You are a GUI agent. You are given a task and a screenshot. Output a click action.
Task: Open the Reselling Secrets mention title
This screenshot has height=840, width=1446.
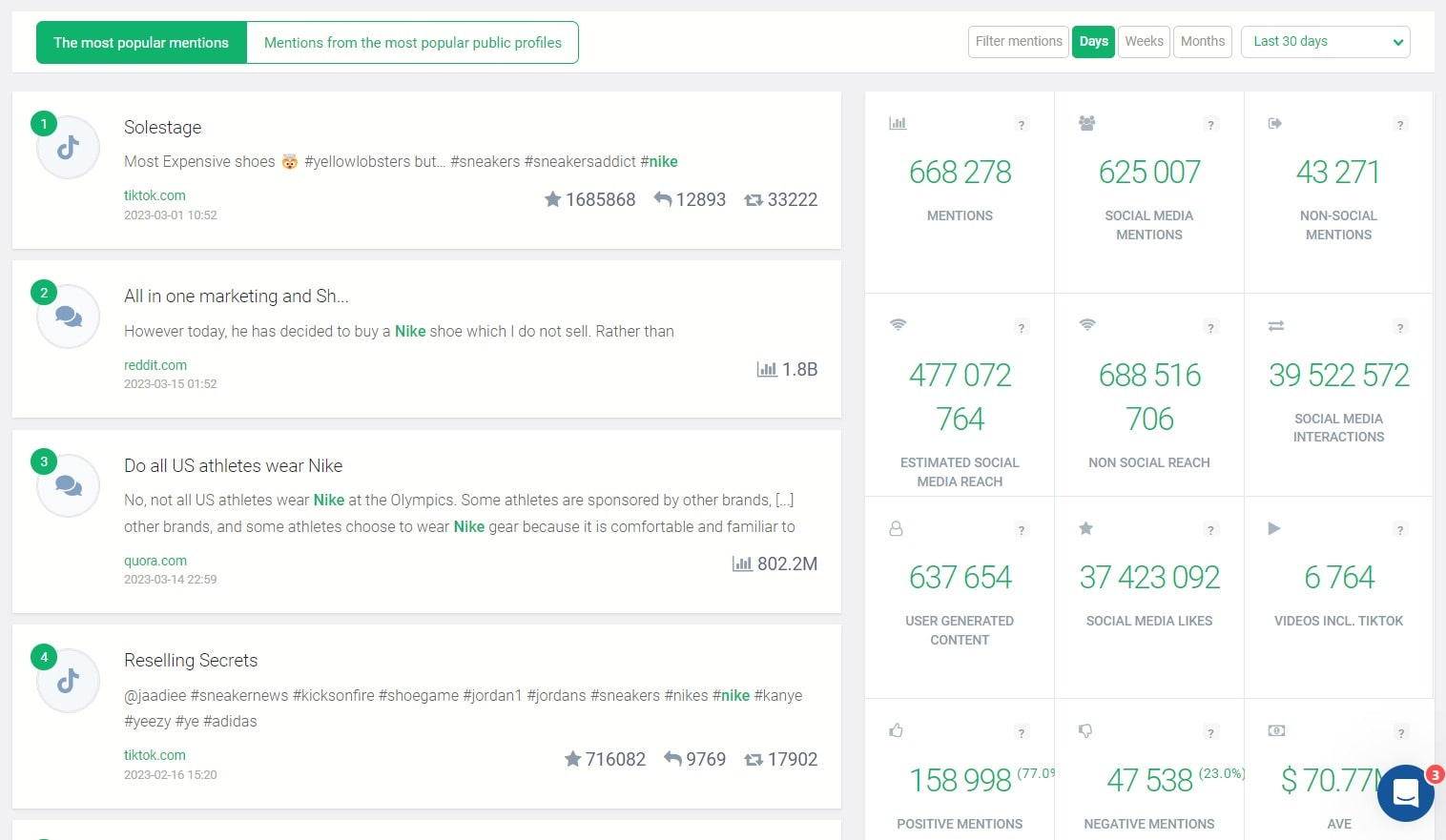191,661
